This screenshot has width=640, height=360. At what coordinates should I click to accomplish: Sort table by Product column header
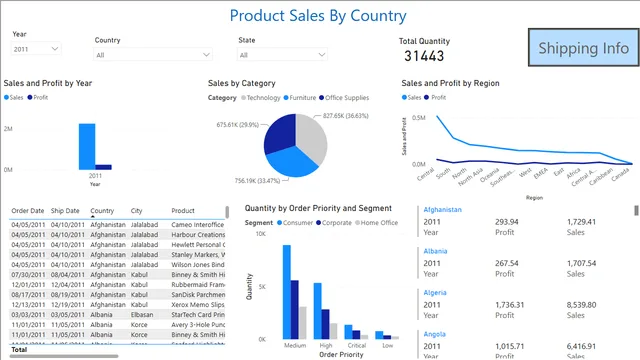click(x=183, y=211)
